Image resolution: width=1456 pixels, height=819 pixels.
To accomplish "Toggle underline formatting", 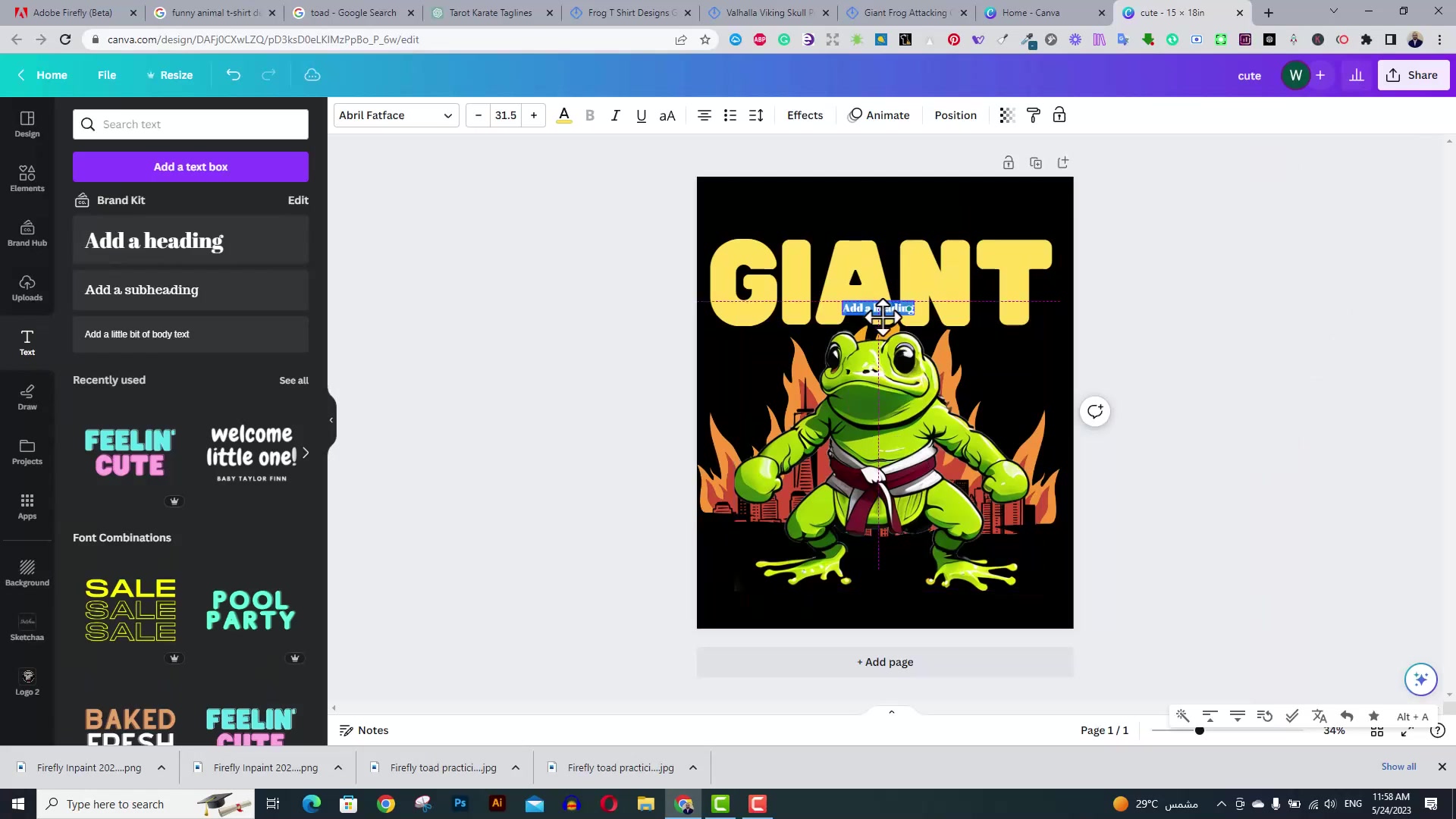I will pyautogui.click(x=642, y=115).
